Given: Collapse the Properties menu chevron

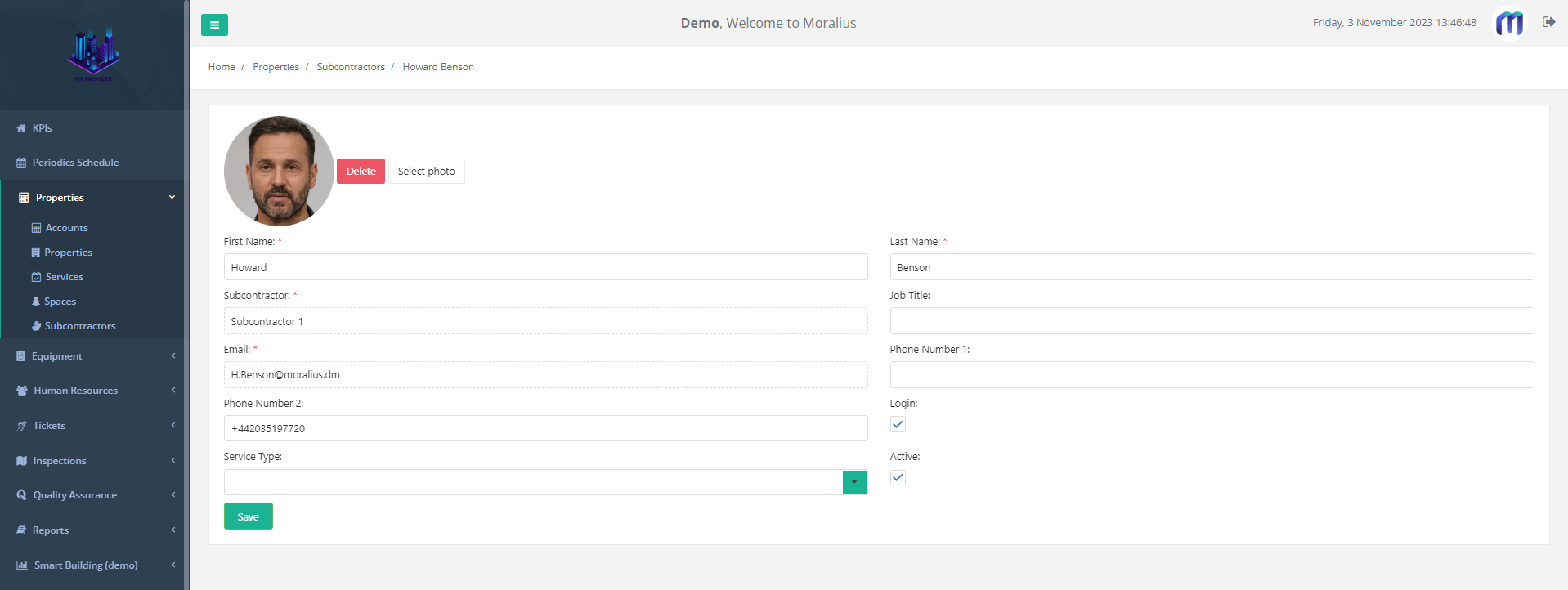Looking at the screenshot, I should tap(172, 197).
